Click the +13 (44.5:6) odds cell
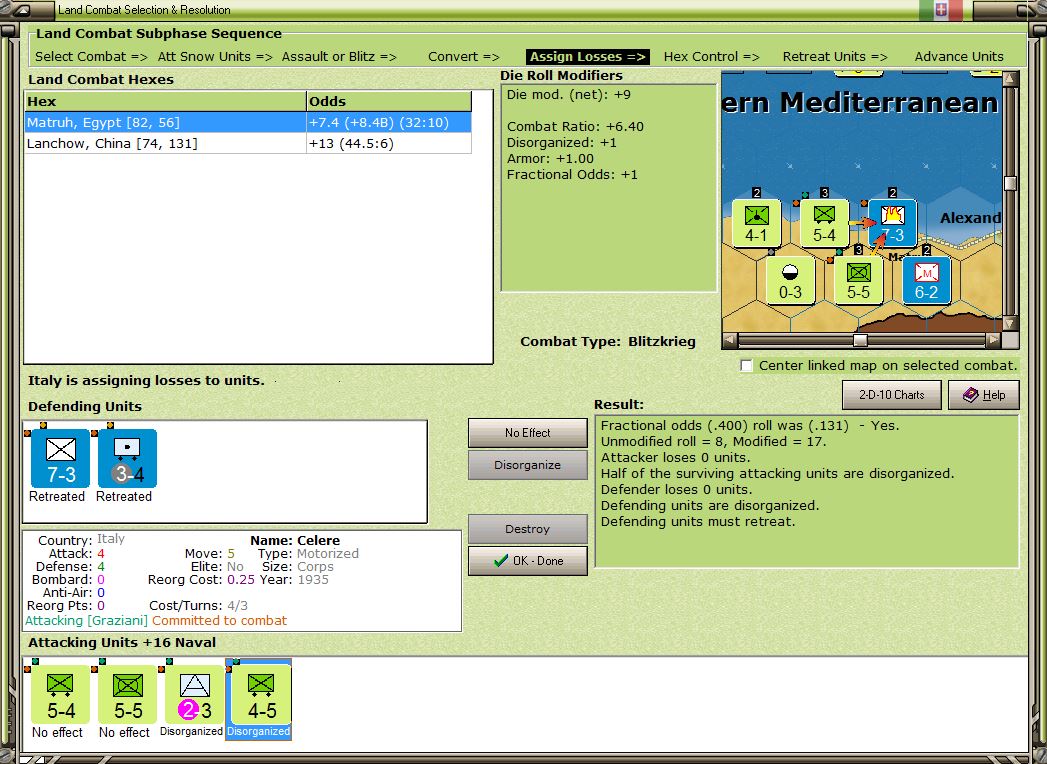 [389, 143]
